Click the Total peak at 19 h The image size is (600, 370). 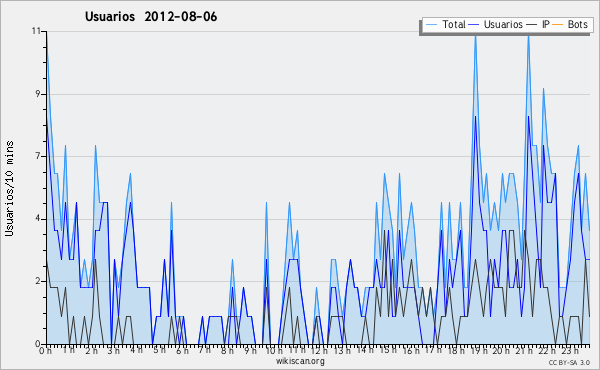click(475, 35)
